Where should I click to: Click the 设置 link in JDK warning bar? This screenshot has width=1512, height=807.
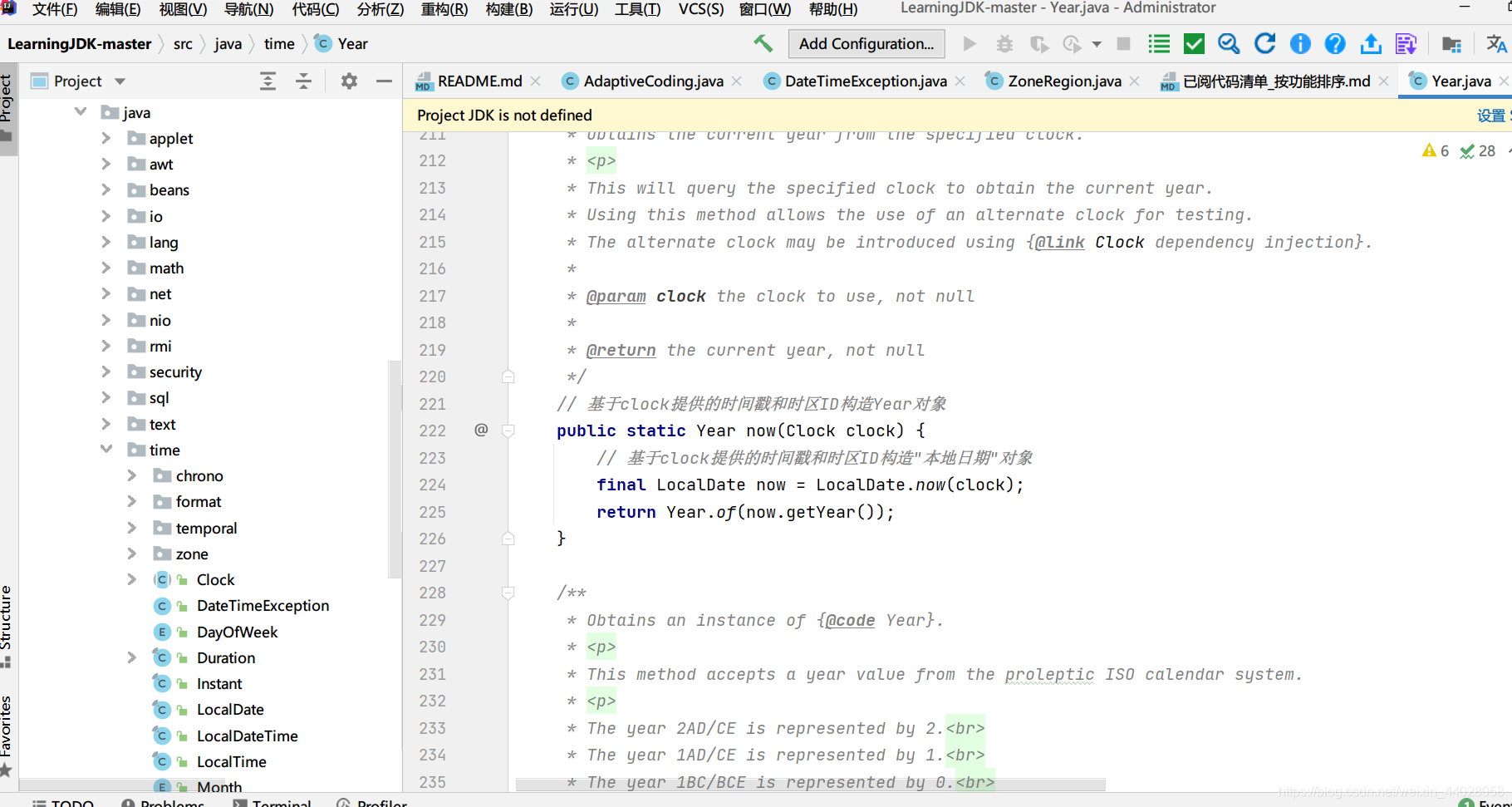pos(1491,116)
